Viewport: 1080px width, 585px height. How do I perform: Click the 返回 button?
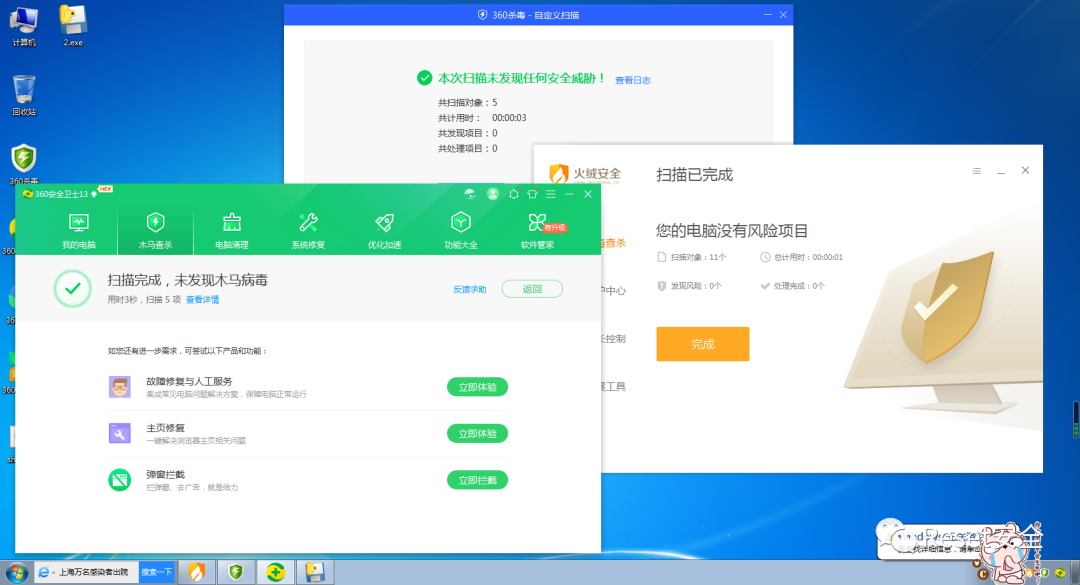[532, 289]
